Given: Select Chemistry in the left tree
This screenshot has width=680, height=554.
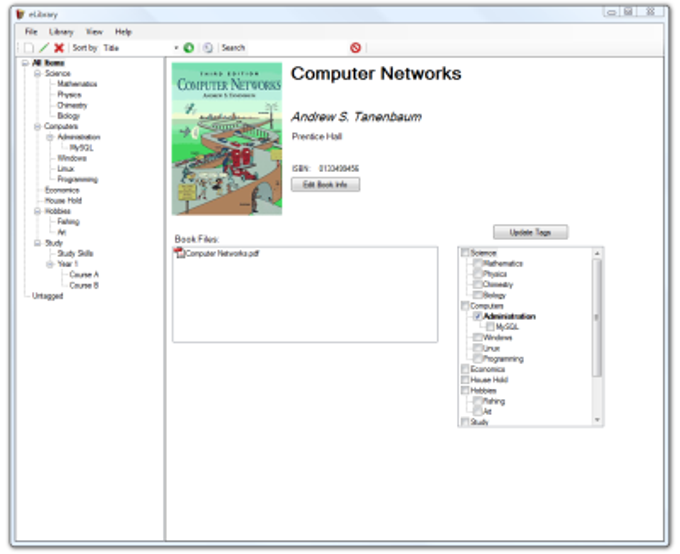Looking at the screenshot, I should tap(72, 105).
